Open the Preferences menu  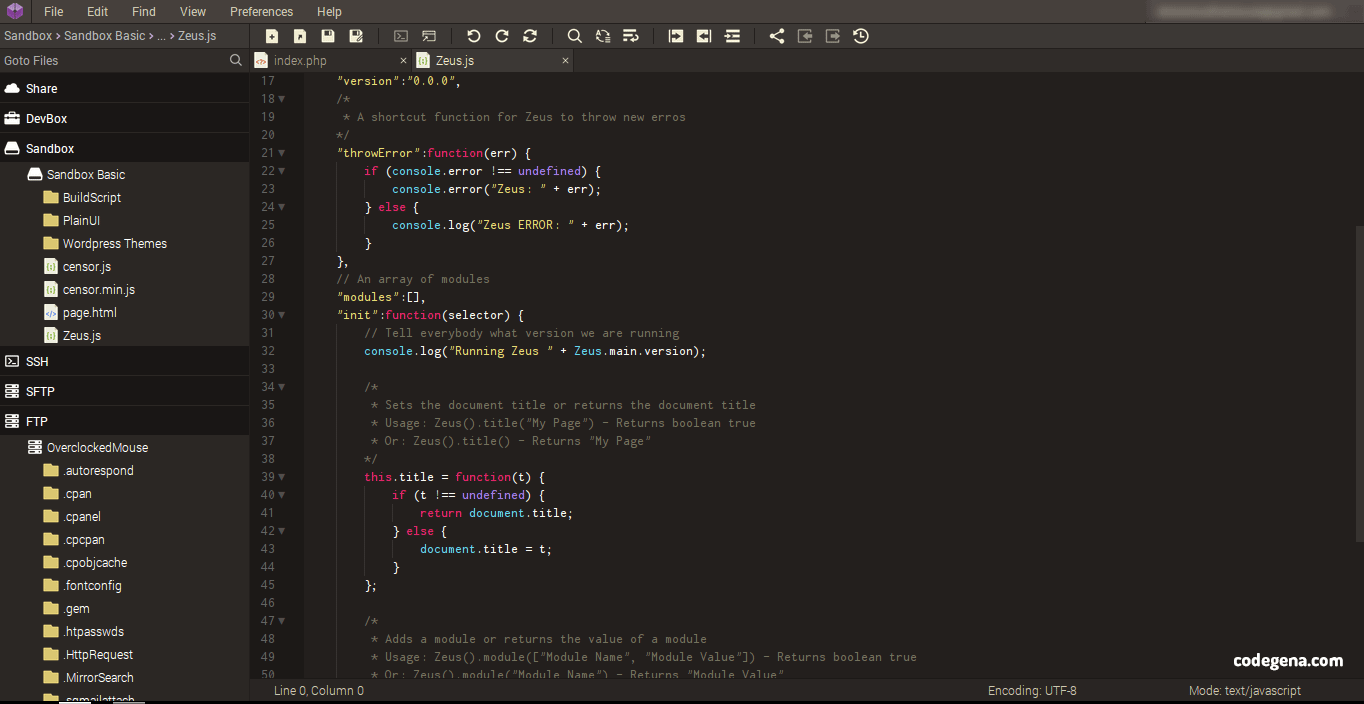click(261, 11)
